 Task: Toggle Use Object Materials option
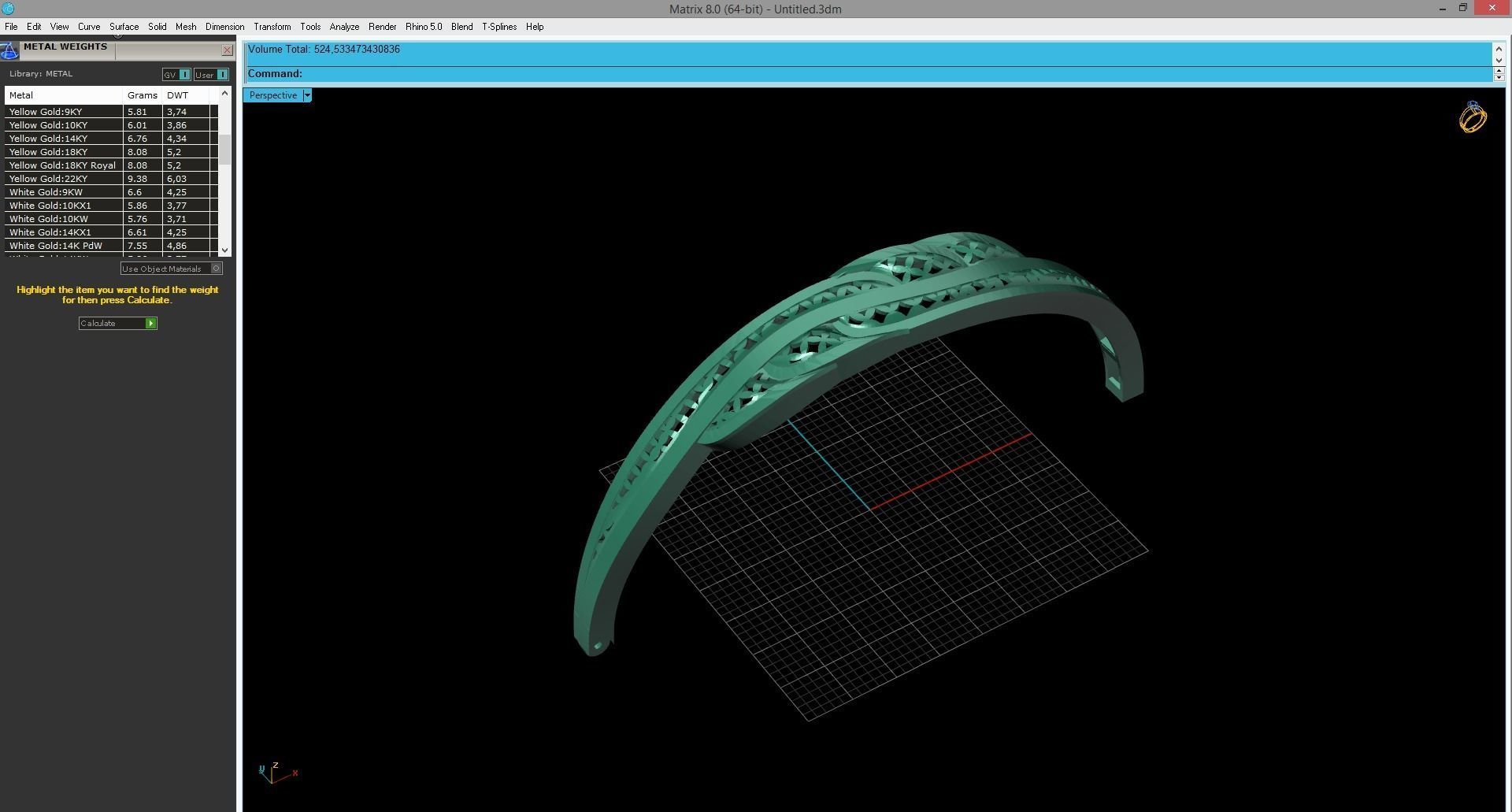pos(171,269)
